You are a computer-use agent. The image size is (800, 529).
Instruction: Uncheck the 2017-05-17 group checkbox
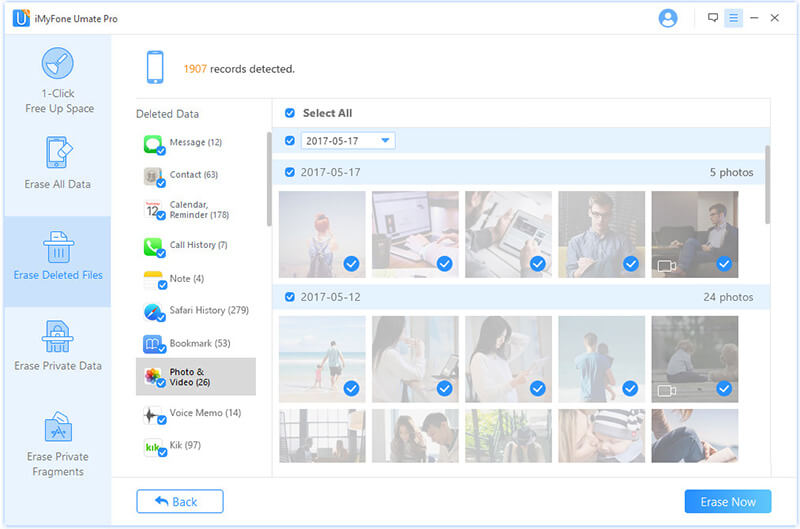(x=290, y=172)
